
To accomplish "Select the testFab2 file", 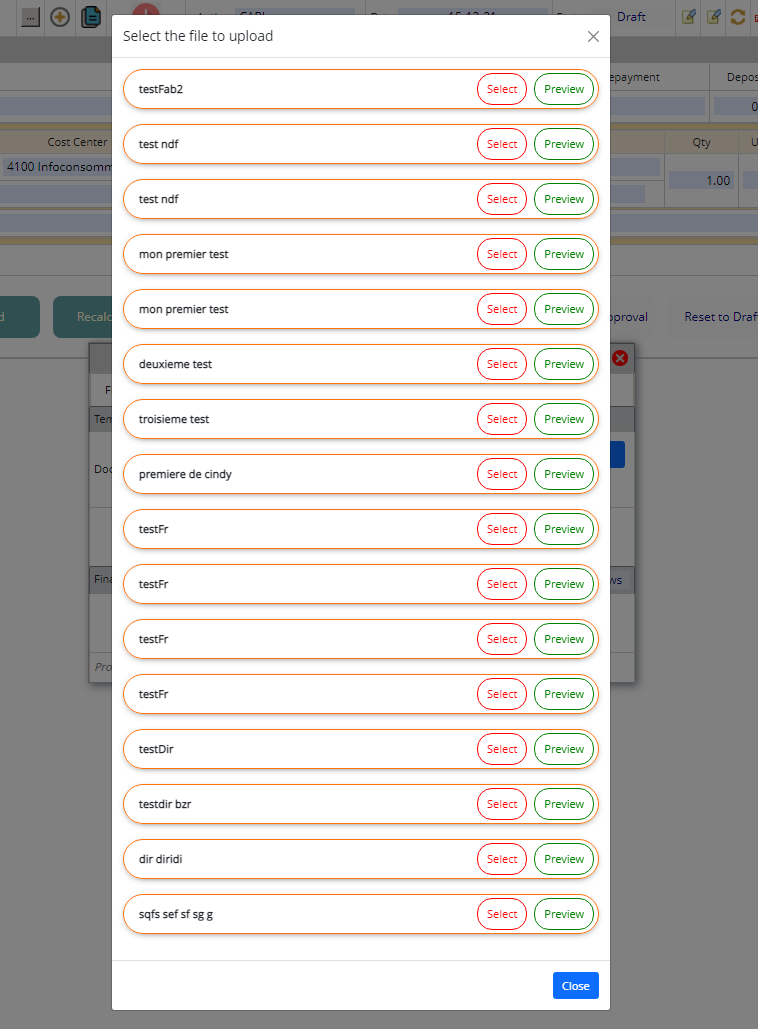I will click(501, 89).
